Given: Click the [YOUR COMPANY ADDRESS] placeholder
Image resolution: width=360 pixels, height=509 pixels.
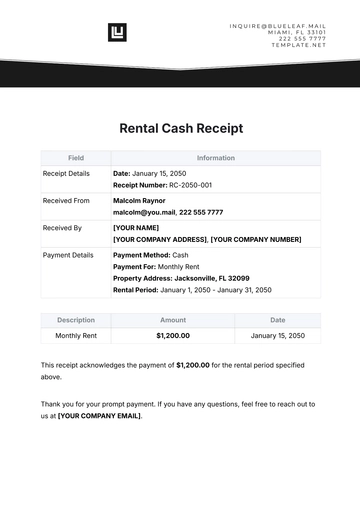Looking at the screenshot, I should (160, 240).
